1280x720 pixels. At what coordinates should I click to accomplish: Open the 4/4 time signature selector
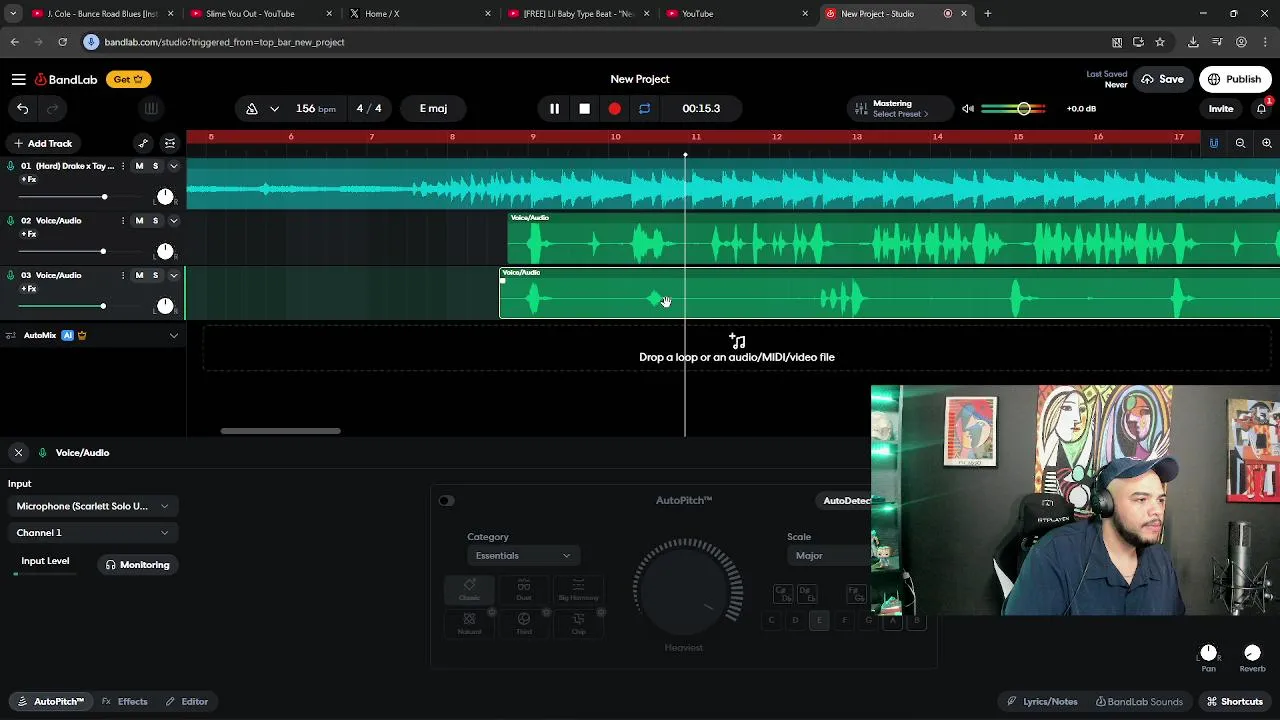coord(369,108)
